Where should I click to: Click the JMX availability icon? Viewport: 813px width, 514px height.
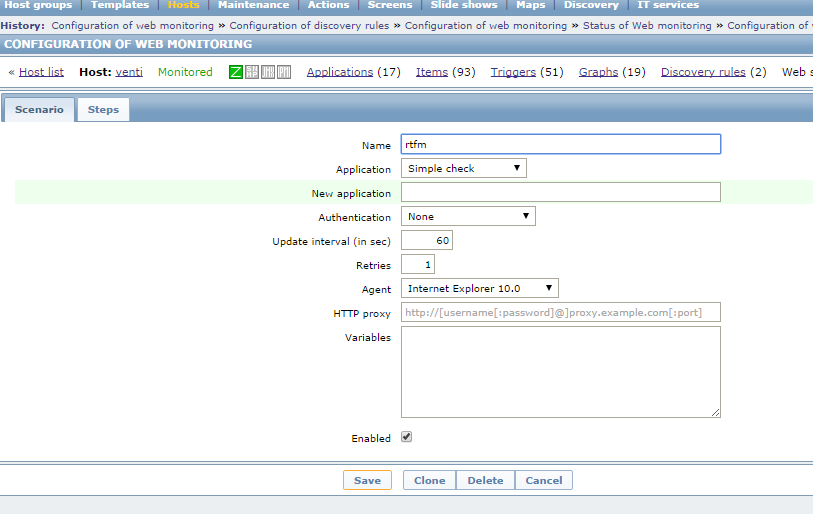pos(268,72)
